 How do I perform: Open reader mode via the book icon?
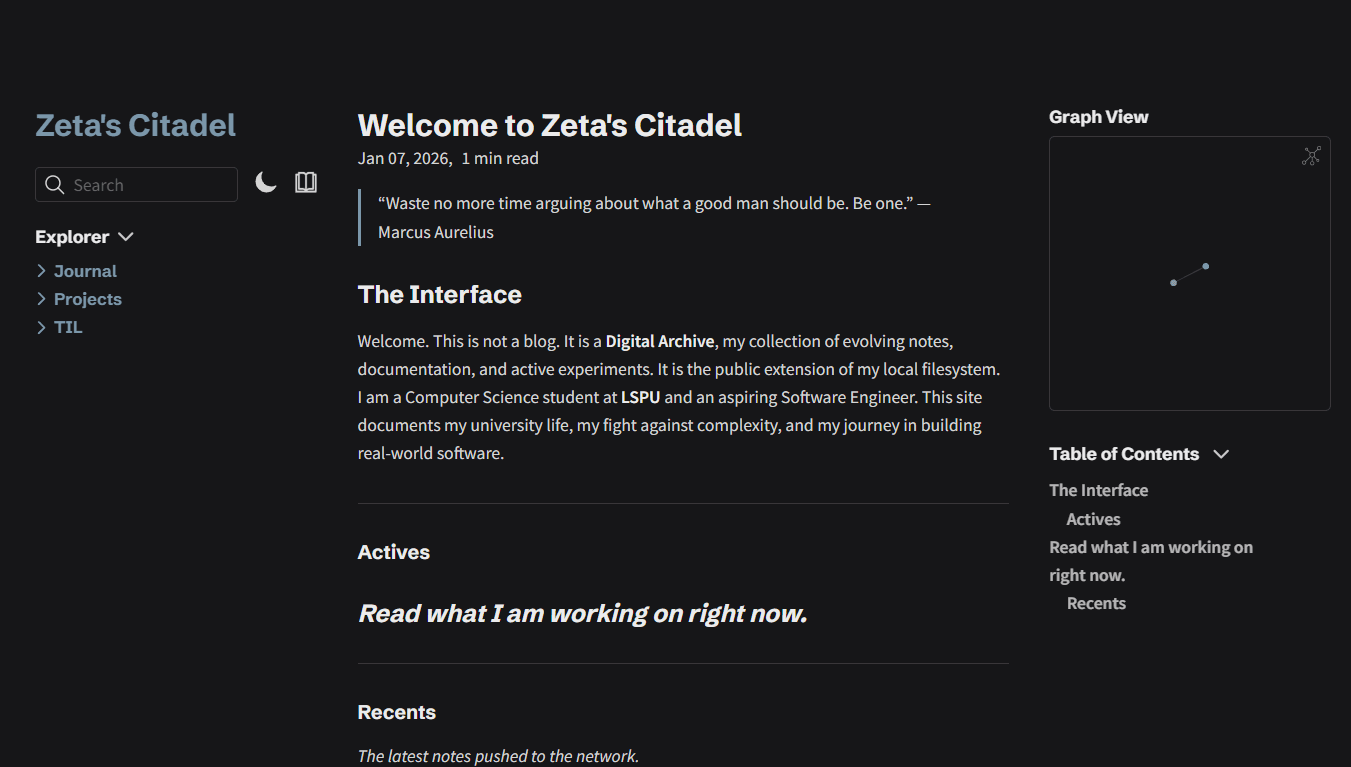(306, 183)
